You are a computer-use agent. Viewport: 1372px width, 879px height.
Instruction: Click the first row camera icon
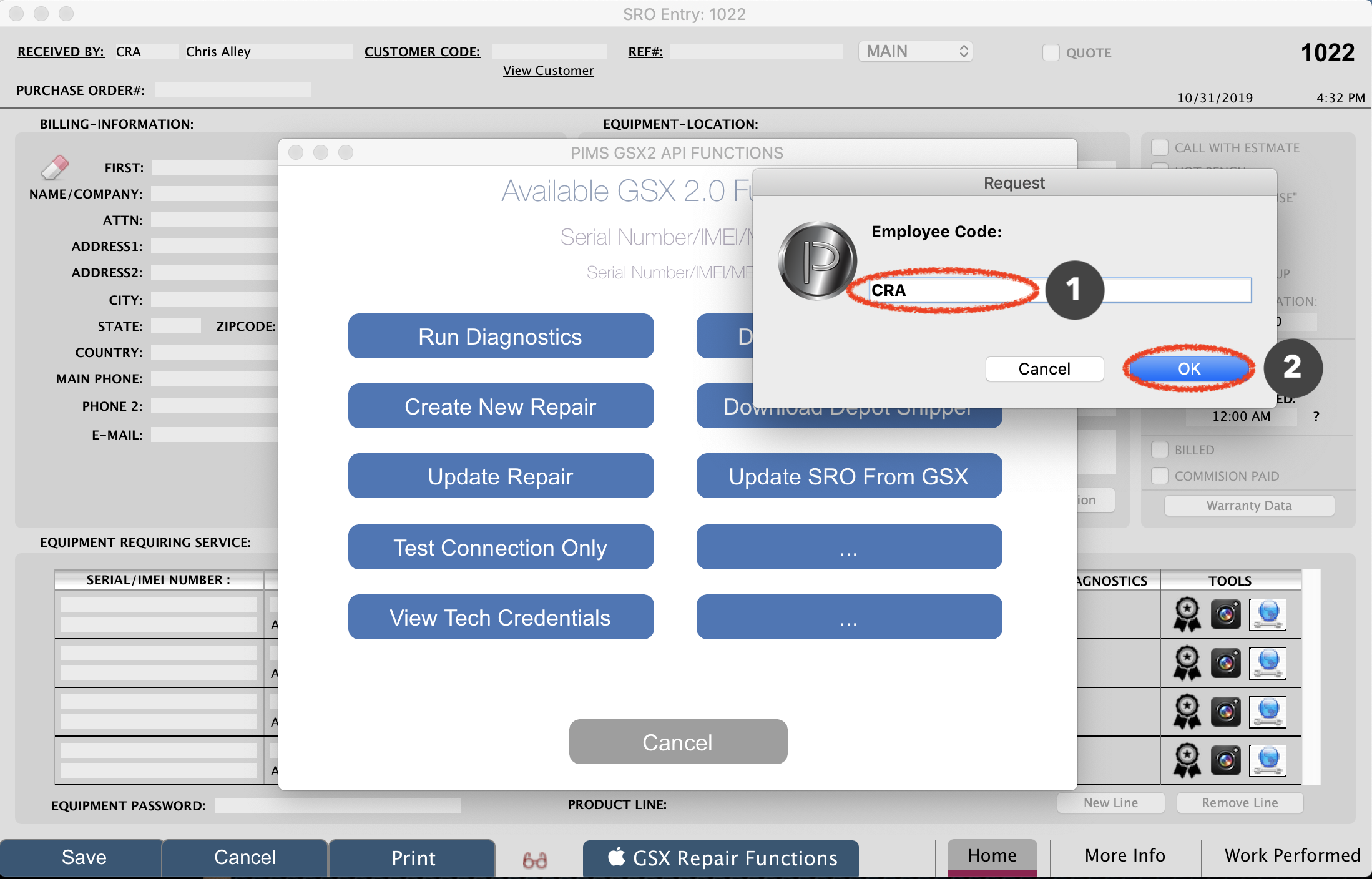point(1225,614)
